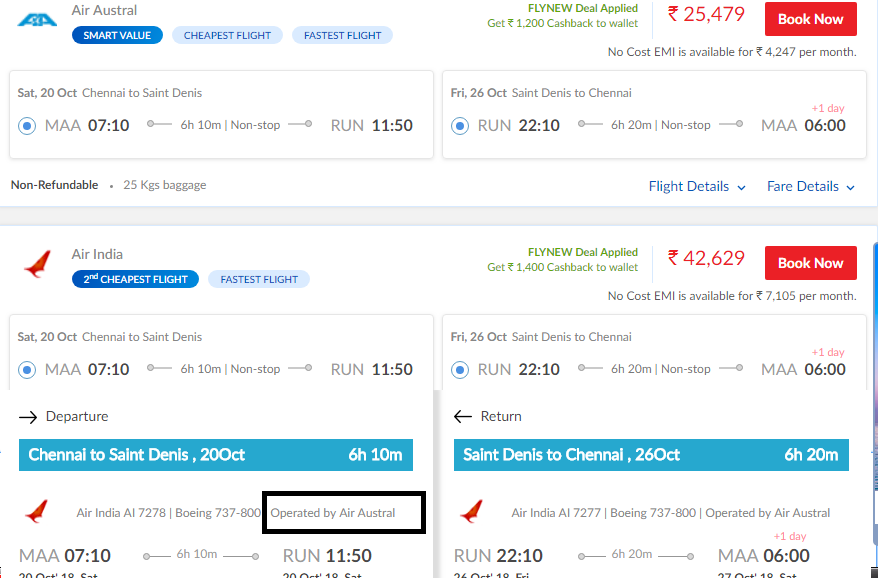Click the Air Austral airline logo
This screenshot has height=578, width=878.
(38, 19)
